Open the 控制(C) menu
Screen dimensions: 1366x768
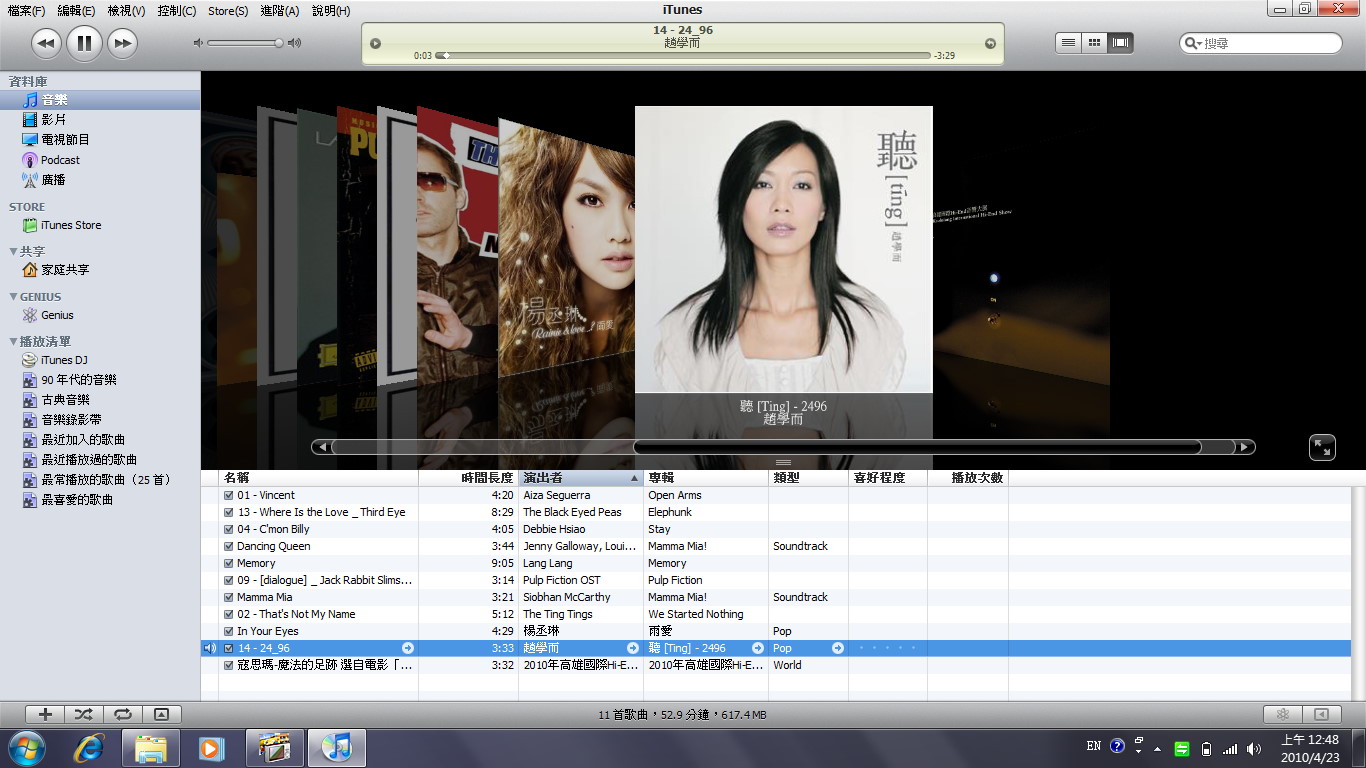coord(177,11)
